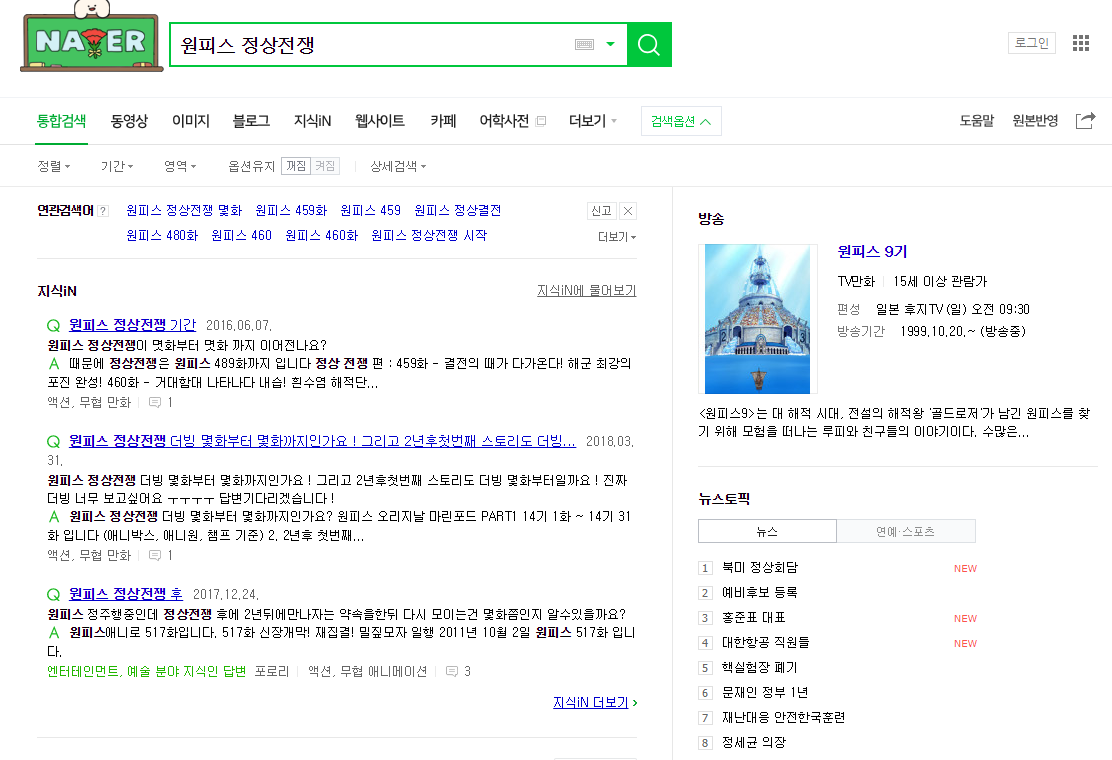Open the 지식iN tab

313,121
